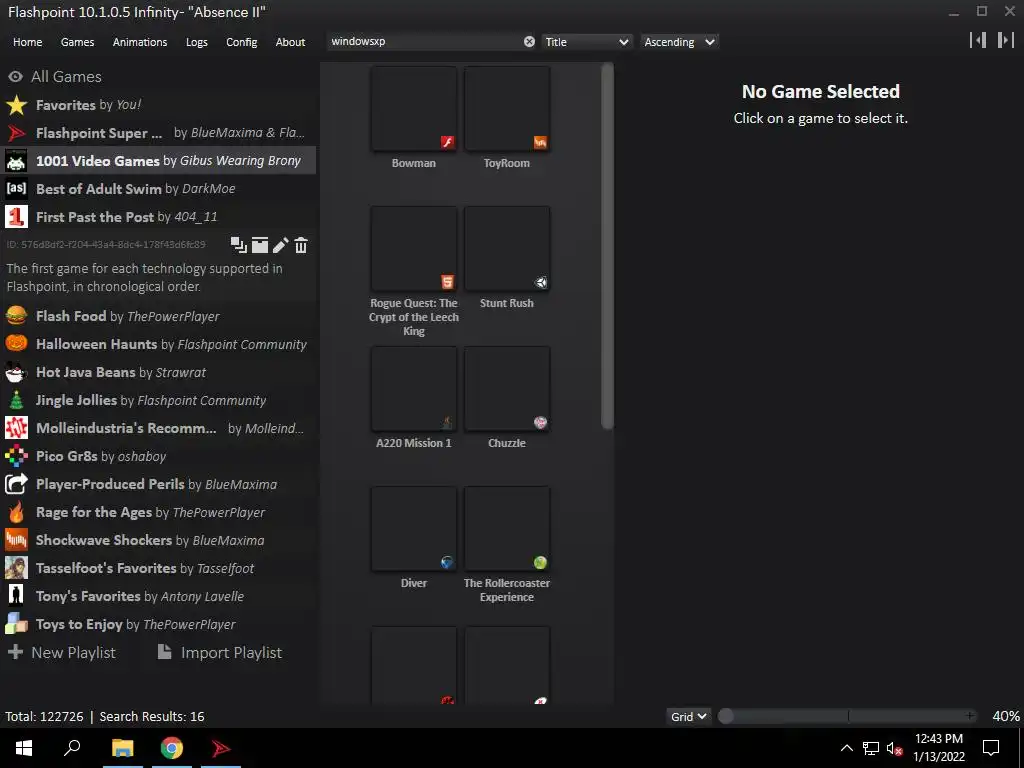Open Tony's Favorites playlist

pos(159,597)
